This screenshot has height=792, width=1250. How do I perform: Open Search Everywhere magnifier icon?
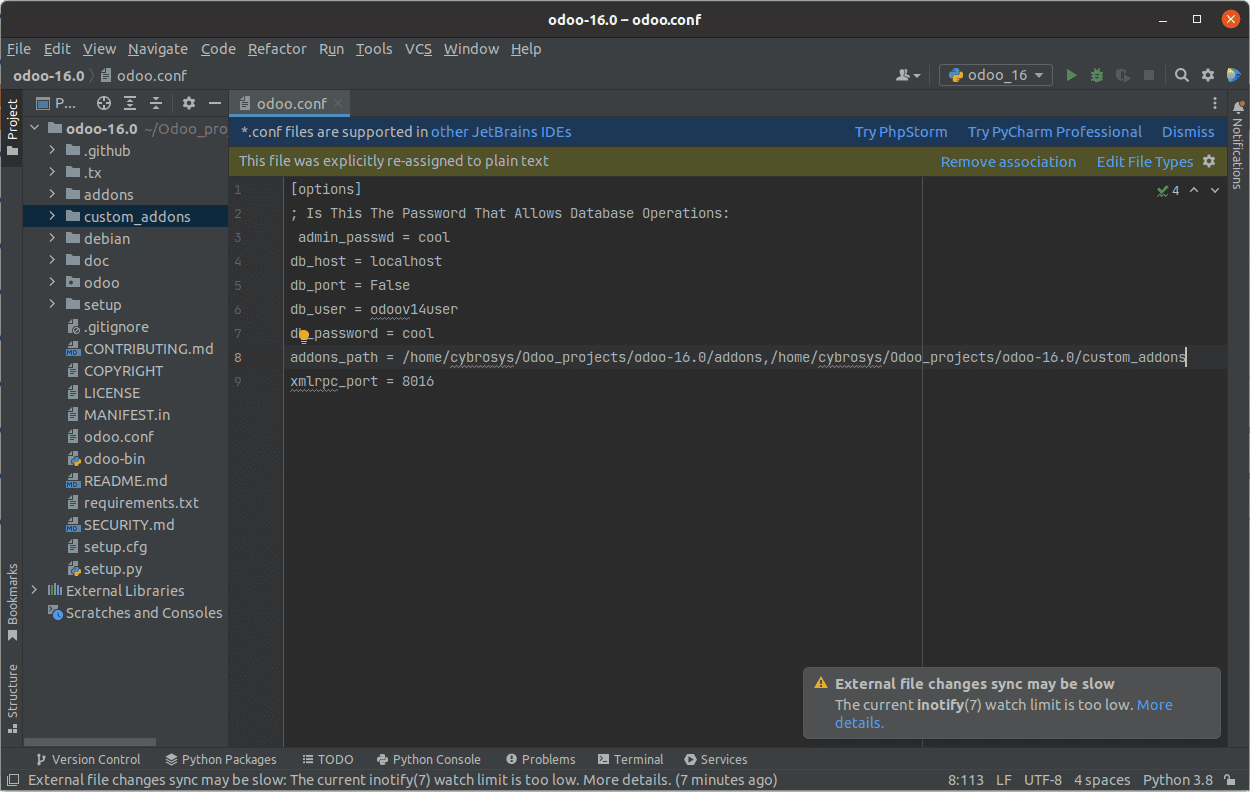[x=1182, y=75]
